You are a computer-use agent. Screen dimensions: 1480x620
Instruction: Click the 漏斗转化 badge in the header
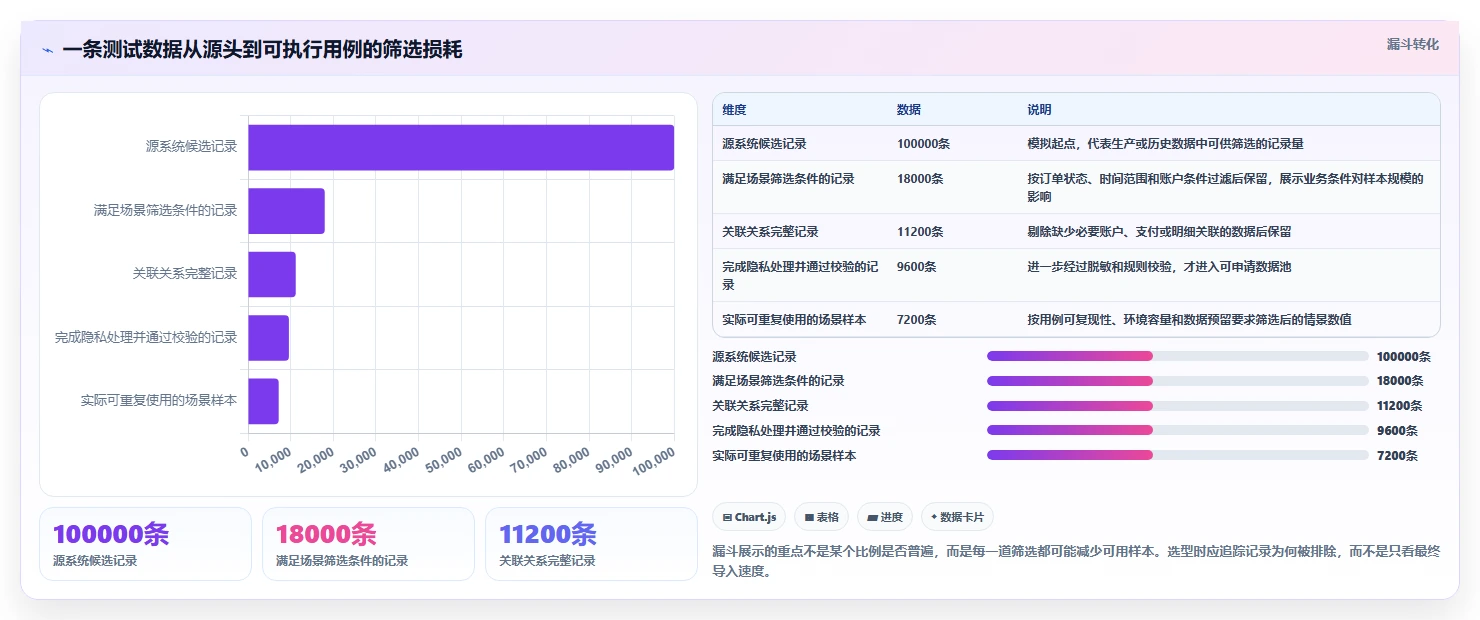pos(1413,44)
